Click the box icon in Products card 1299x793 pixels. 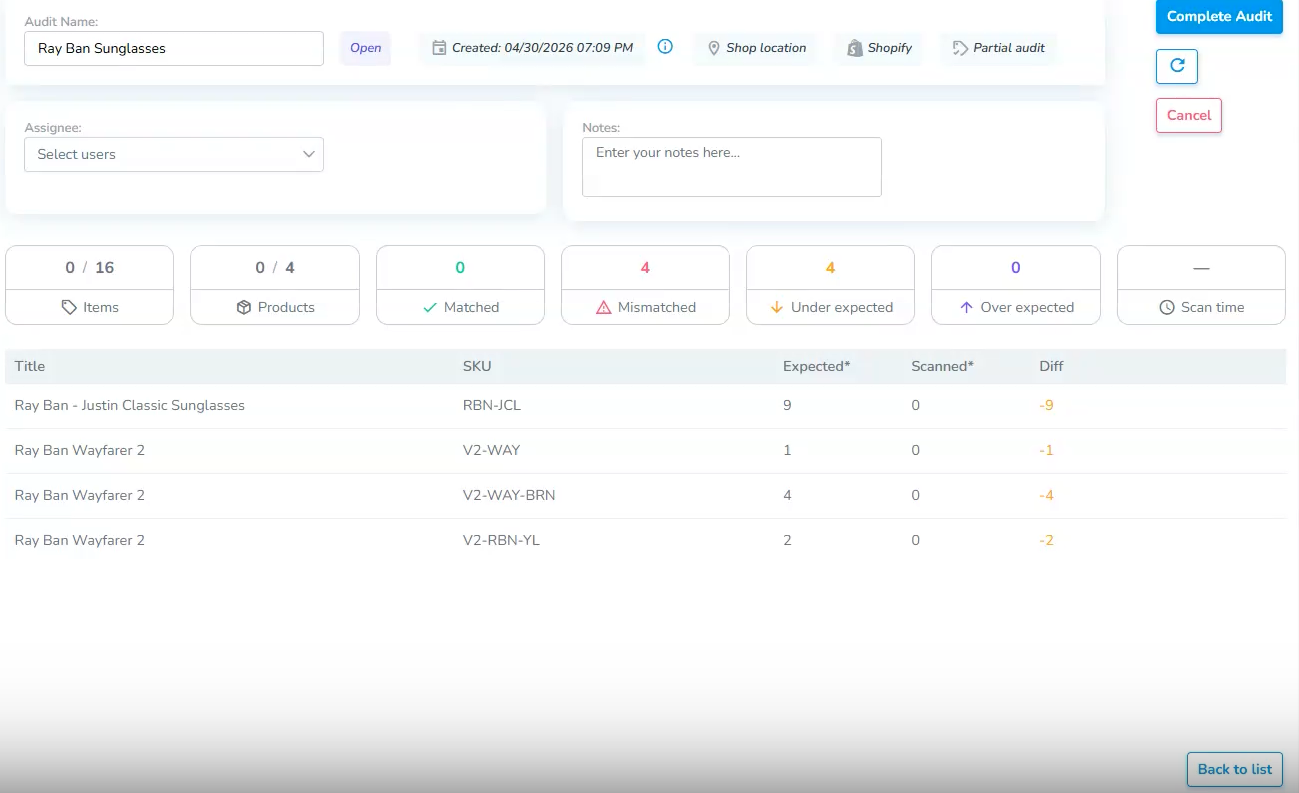coord(243,307)
